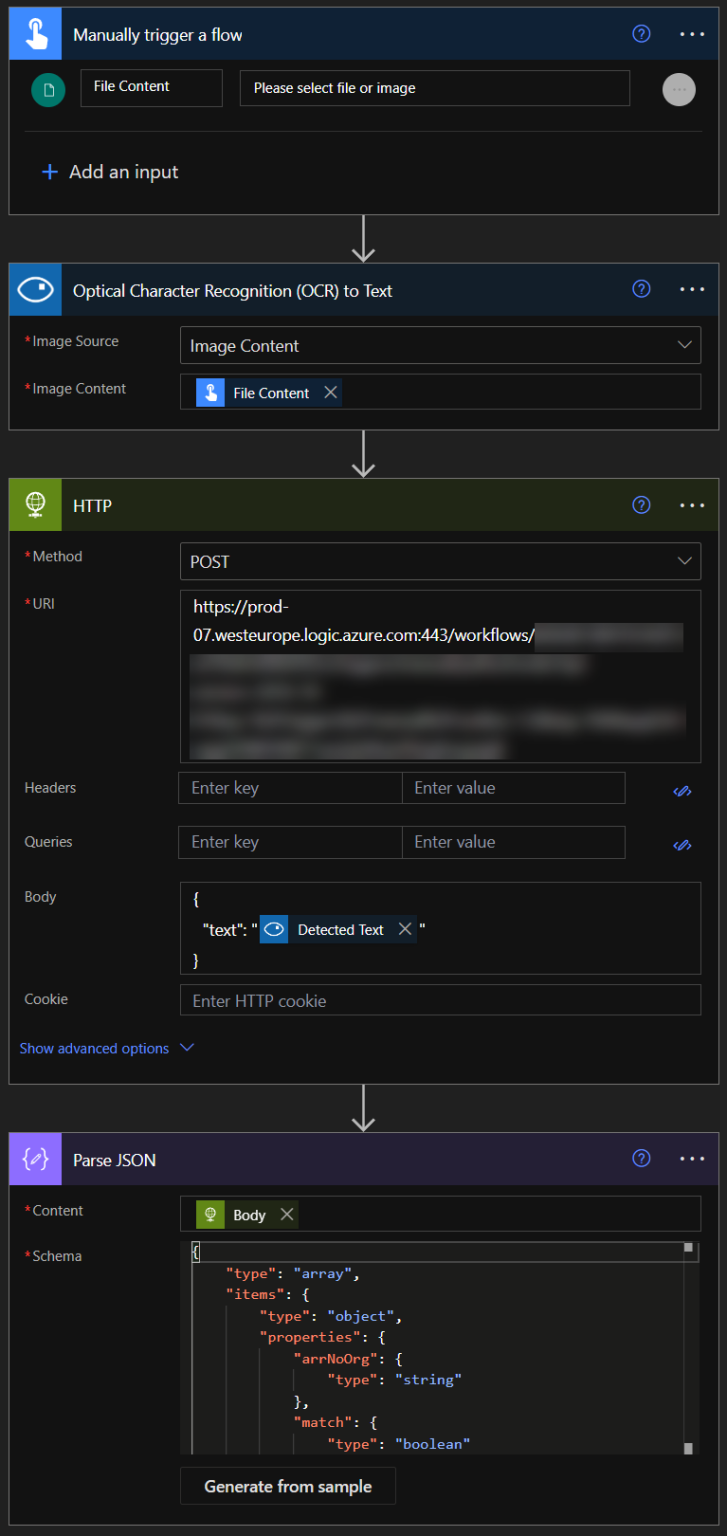This screenshot has width=727, height=1536.
Task: Open the OCR action's ellipsis menu
Action: coord(692,290)
